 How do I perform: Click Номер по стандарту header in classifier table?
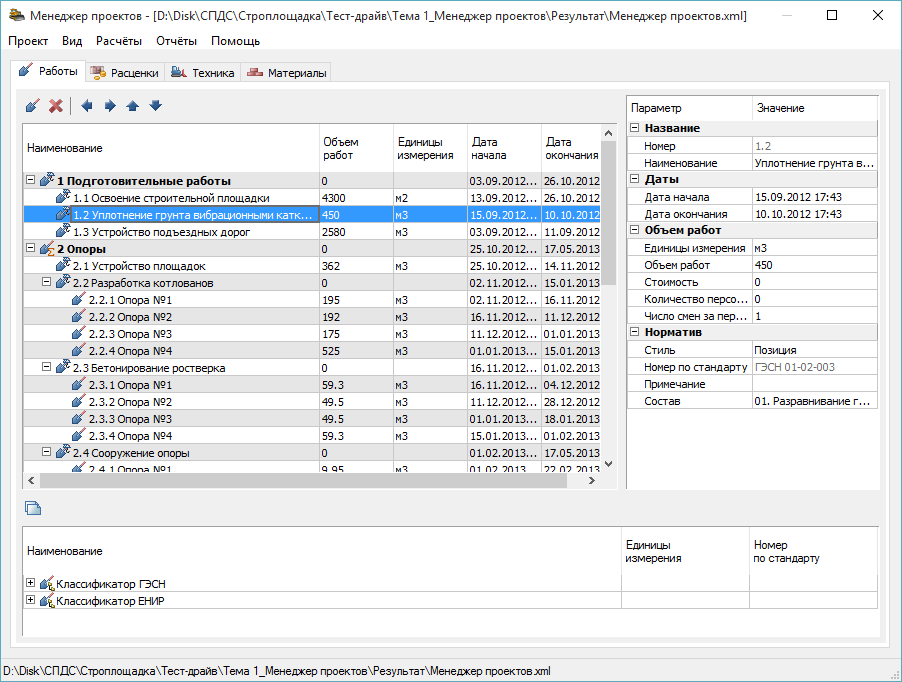(813, 551)
